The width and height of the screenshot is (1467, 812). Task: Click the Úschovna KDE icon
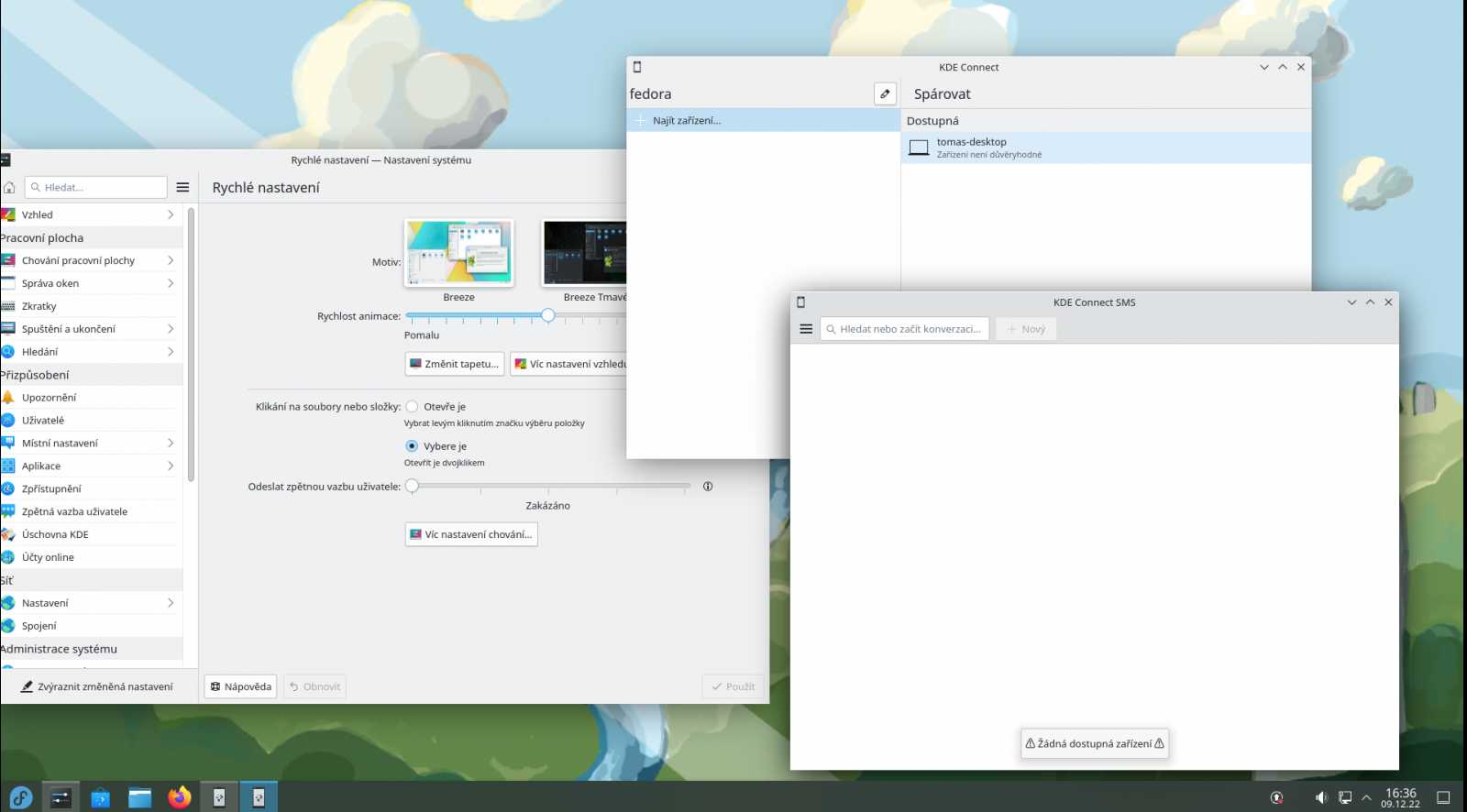click(x=8, y=534)
